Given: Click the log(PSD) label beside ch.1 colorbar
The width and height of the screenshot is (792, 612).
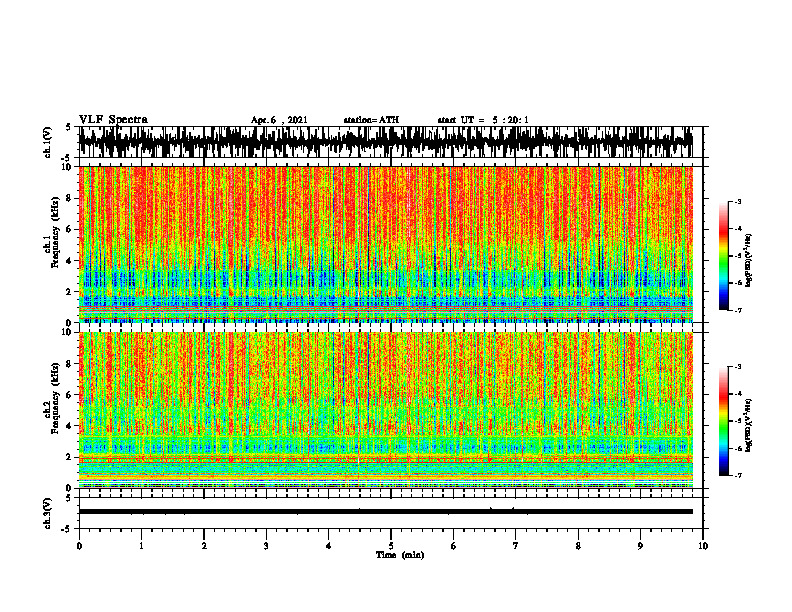Looking at the screenshot, I should [x=748, y=261].
